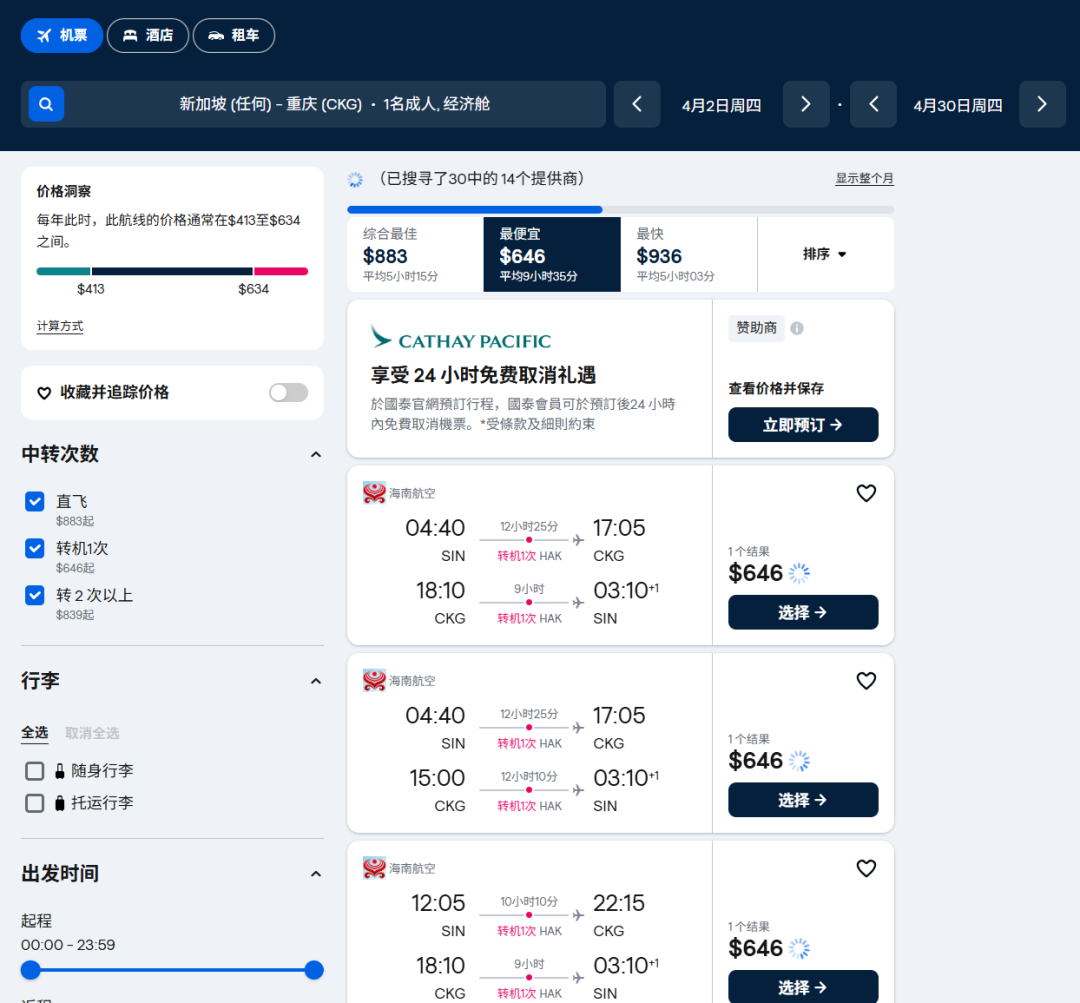Enable 随身行李 carry-on baggage checkbox

click(x=35, y=771)
